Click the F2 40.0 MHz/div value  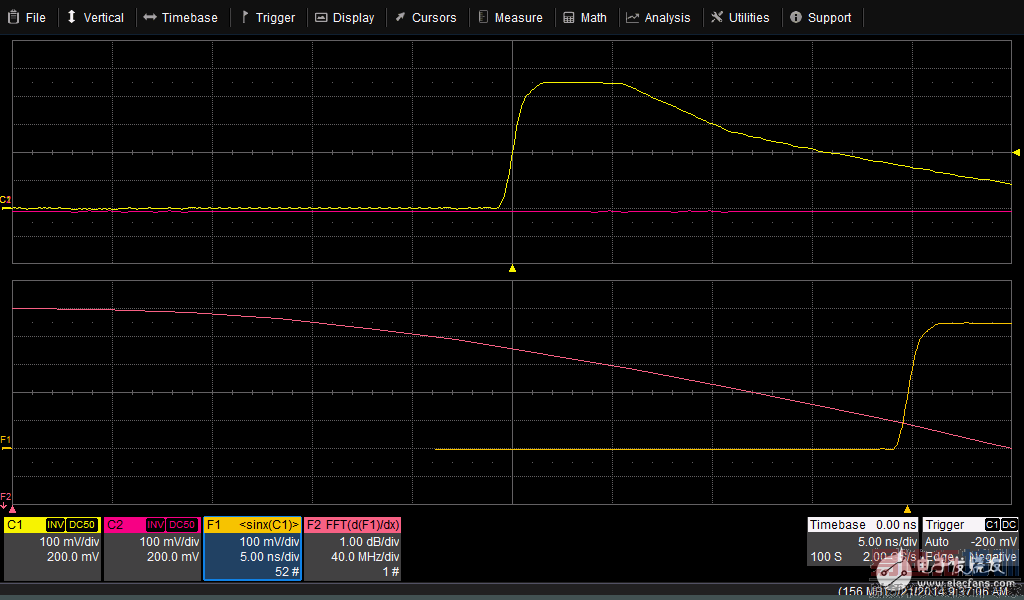click(x=365, y=557)
